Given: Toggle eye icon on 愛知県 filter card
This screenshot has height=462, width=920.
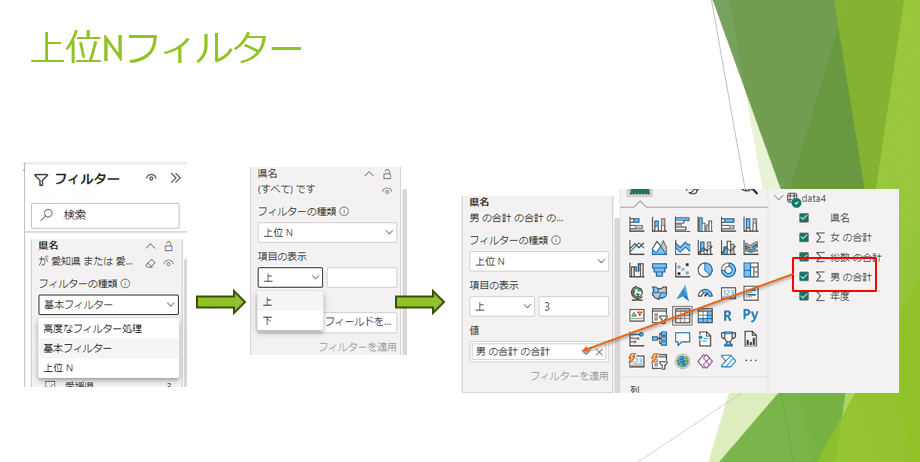Looking at the screenshot, I should tap(168, 263).
